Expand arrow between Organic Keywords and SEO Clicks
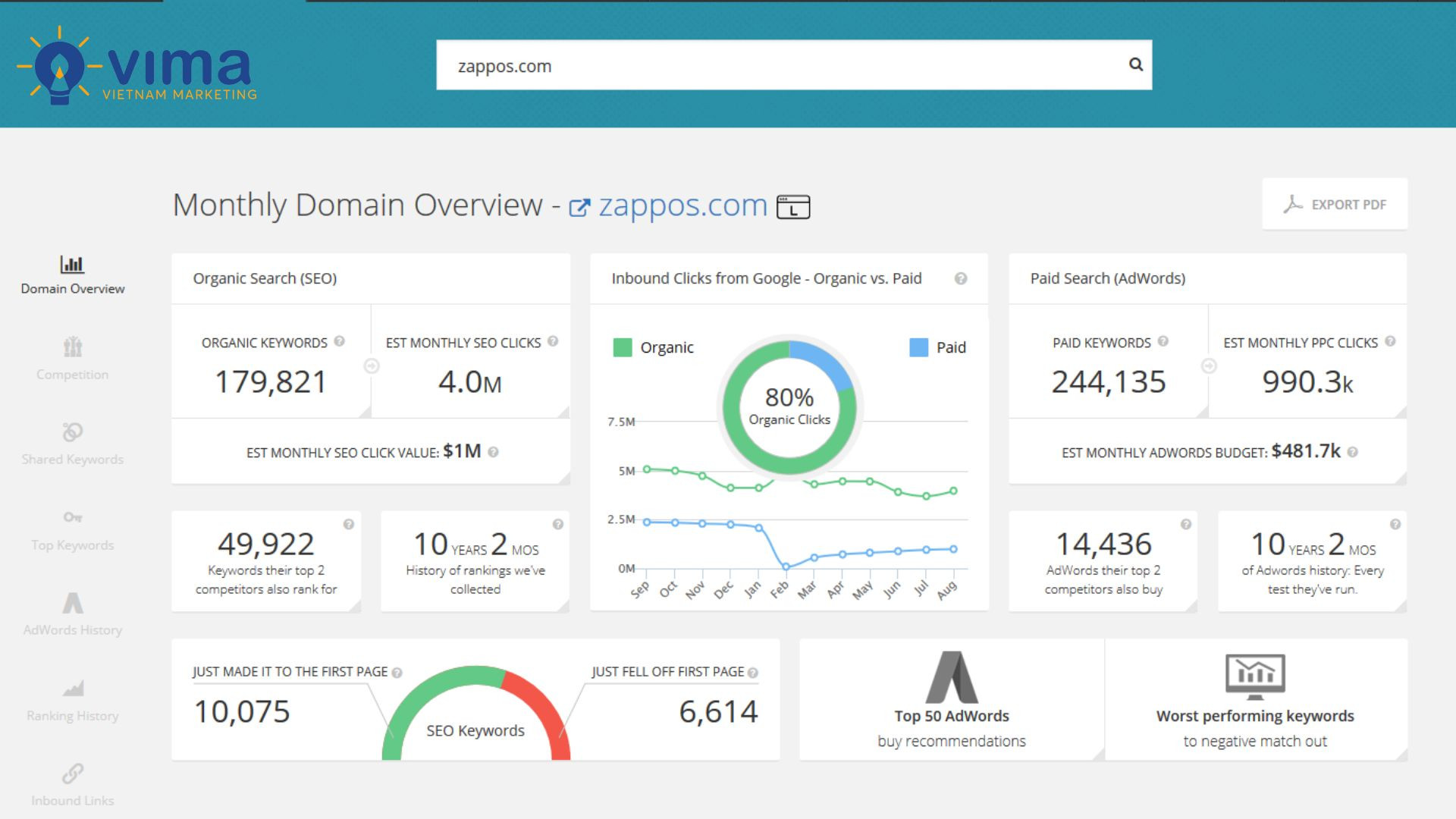1456x819 pixels. [372, 366]
